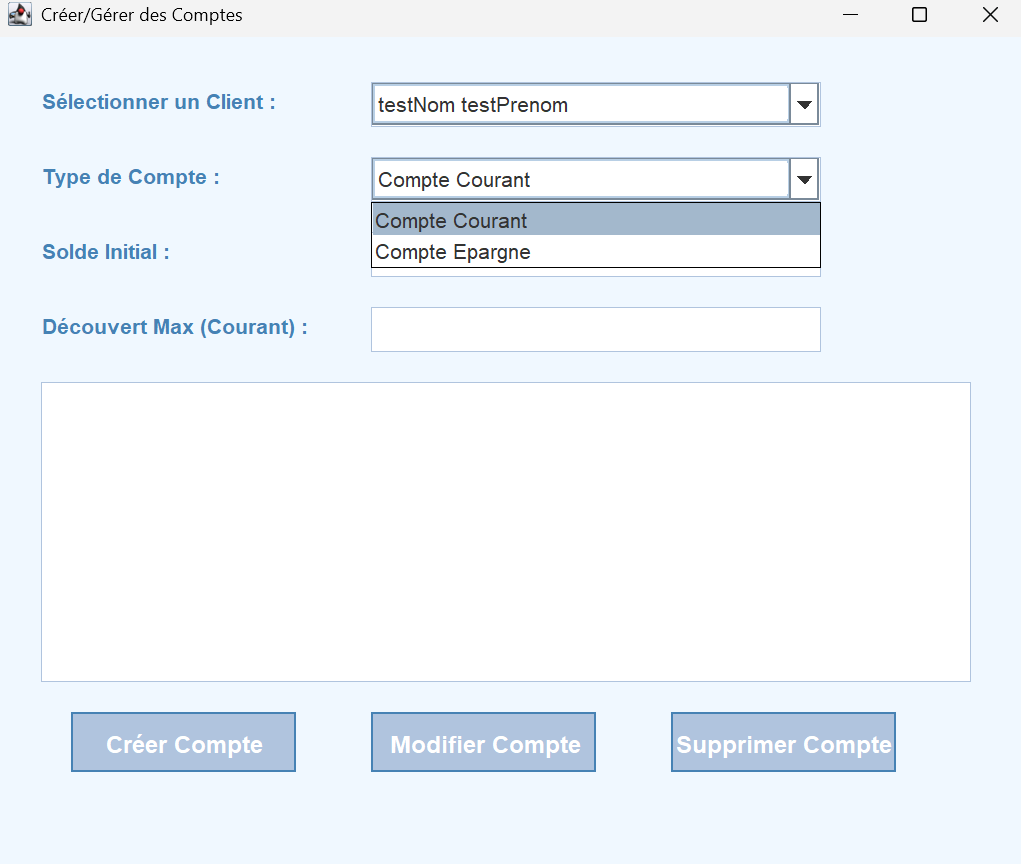
Task: Close the Créer/Gérer des Comptes window
Action: (989, 15)
